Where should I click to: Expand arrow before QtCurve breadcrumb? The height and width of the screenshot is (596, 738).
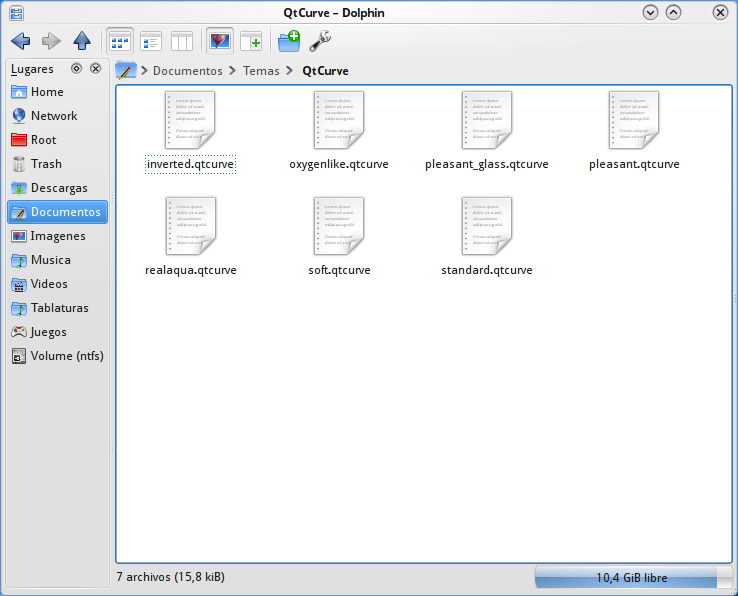point(290,71)
